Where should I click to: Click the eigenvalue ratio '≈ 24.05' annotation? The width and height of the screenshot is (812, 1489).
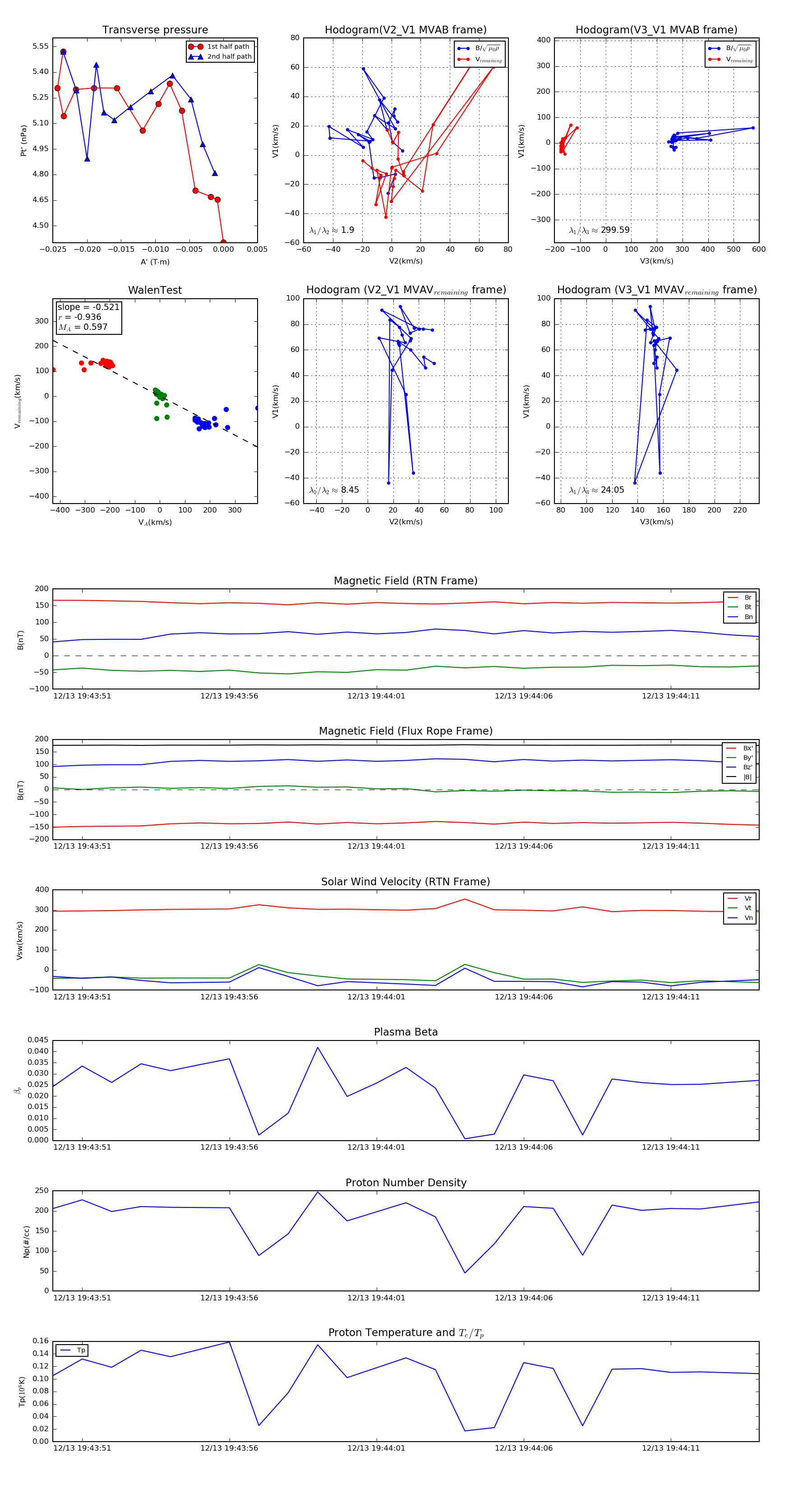tap(596, 490)
